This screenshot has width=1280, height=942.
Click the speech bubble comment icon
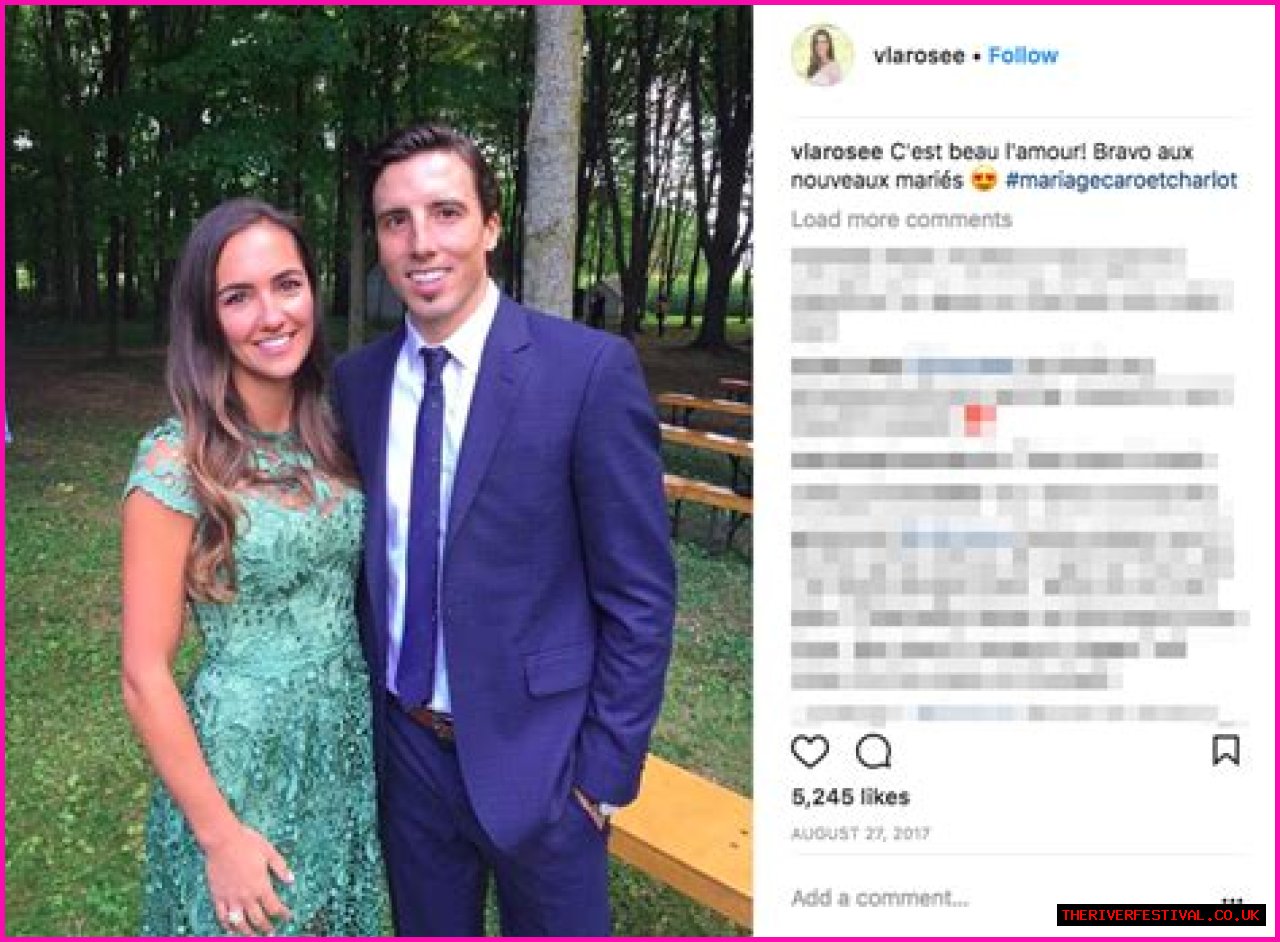tap(873, 751)
